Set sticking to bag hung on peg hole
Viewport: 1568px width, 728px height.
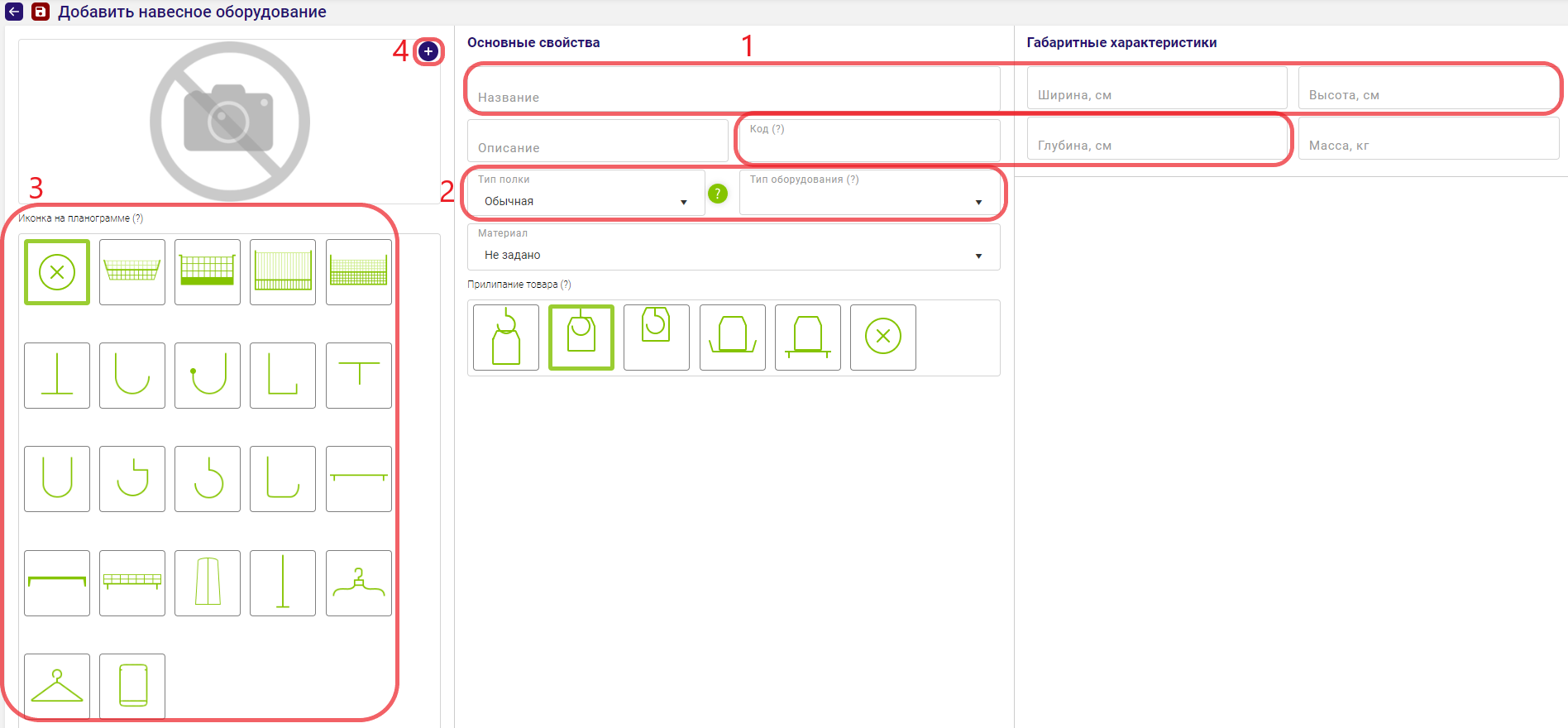click(581, 338)
